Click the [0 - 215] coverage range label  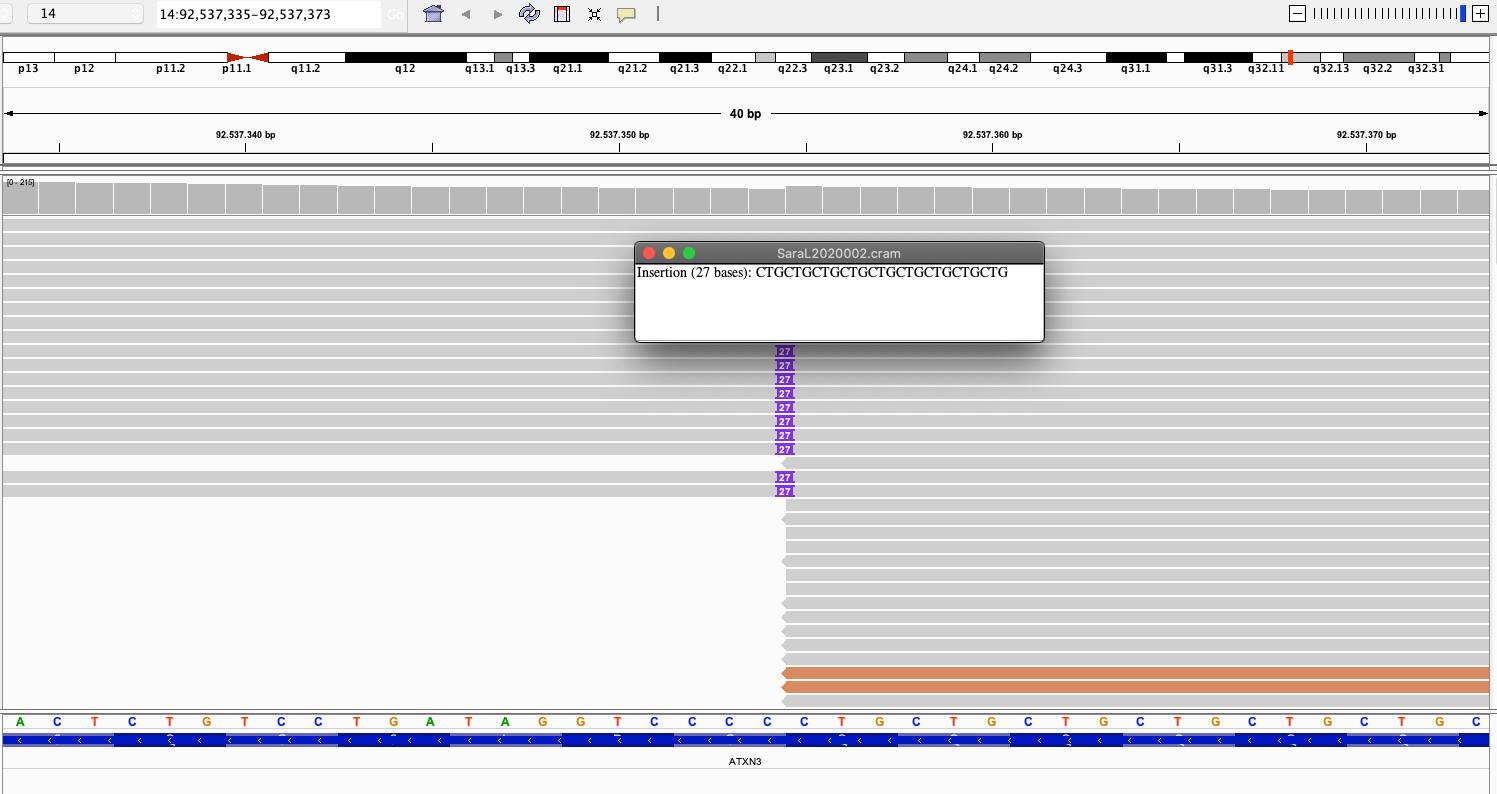20,182
